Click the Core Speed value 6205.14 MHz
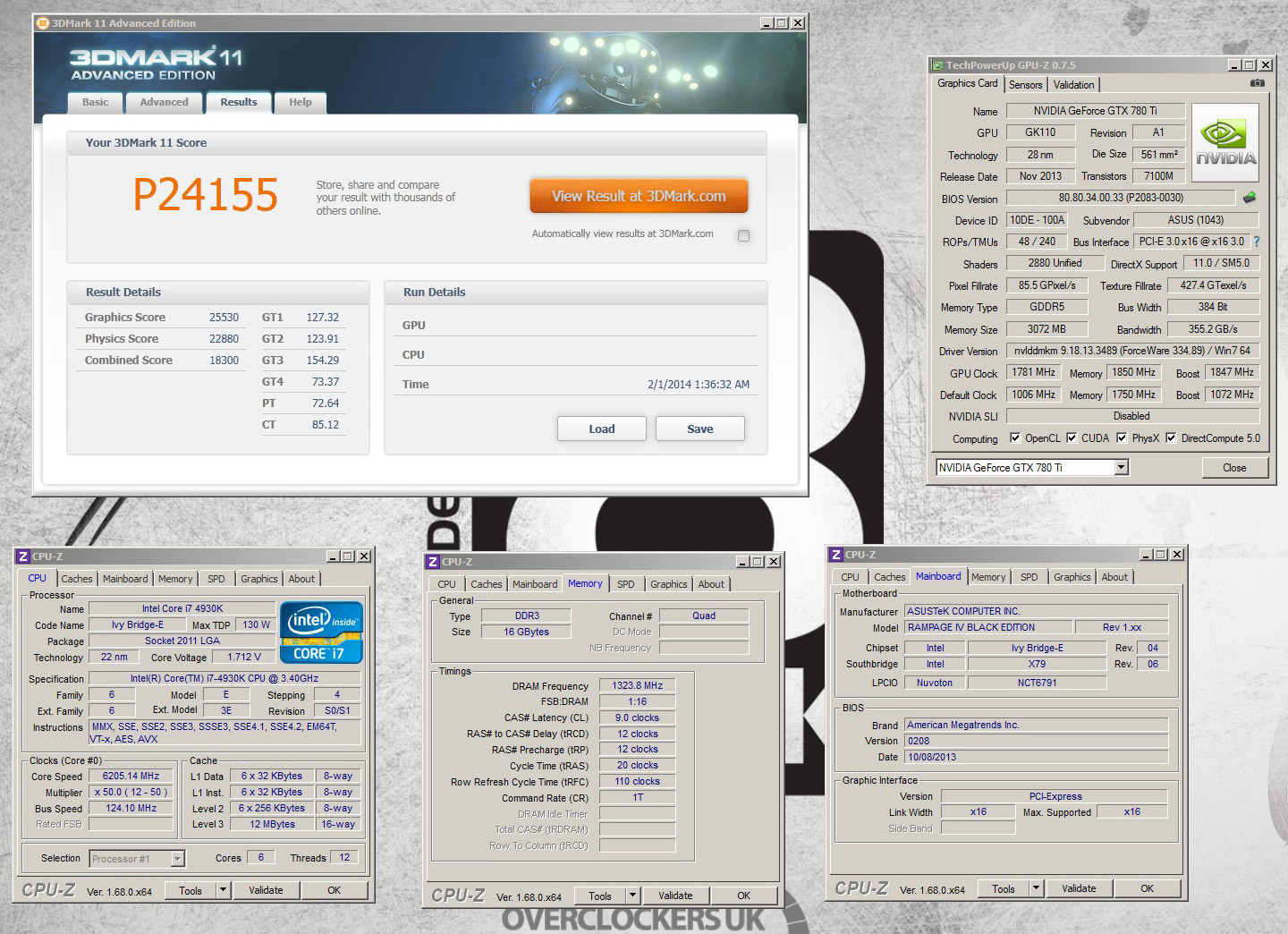 pyautogui.click(x=131, y=777)
